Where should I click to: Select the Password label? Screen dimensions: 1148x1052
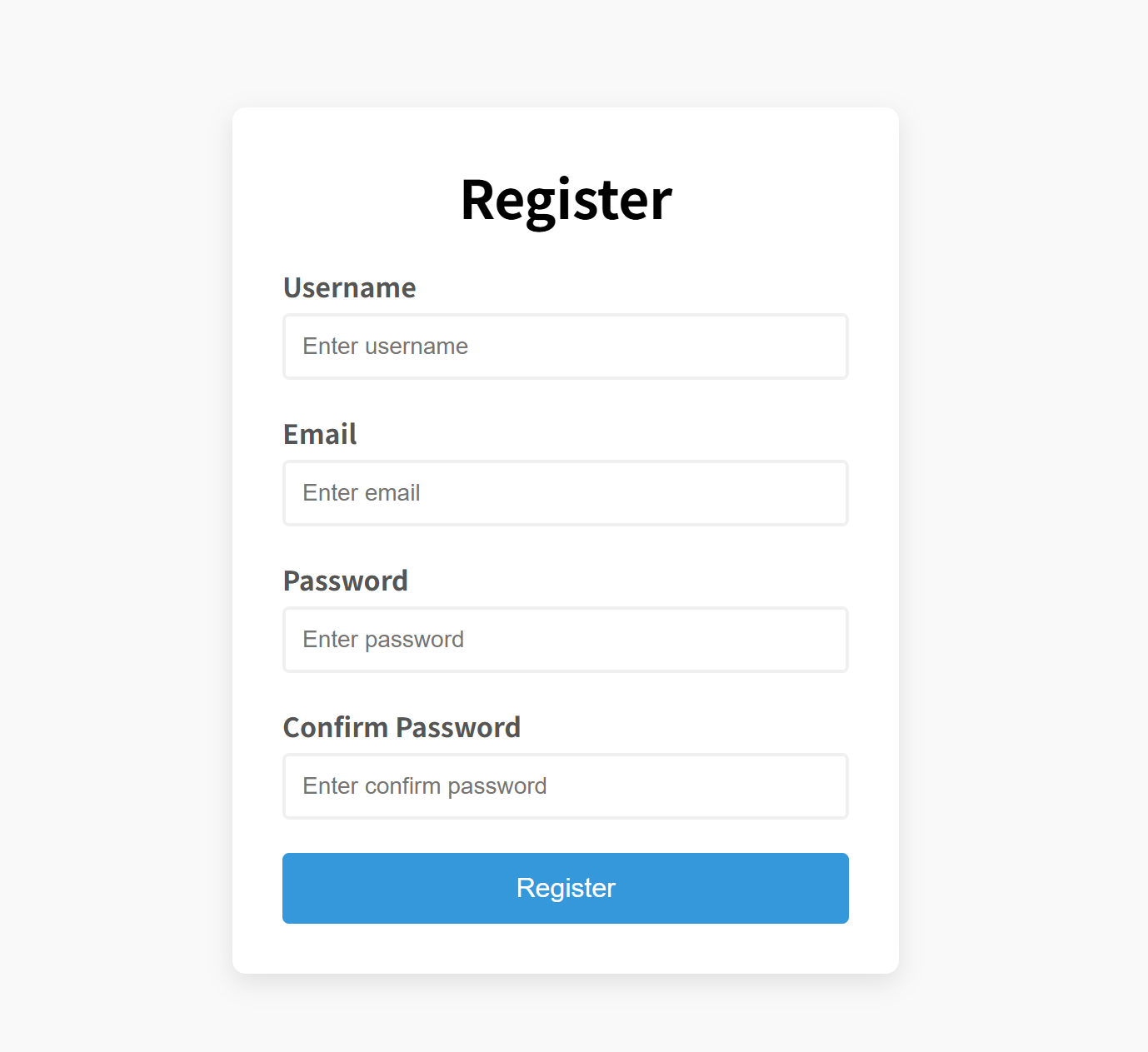tap(346, 581)
